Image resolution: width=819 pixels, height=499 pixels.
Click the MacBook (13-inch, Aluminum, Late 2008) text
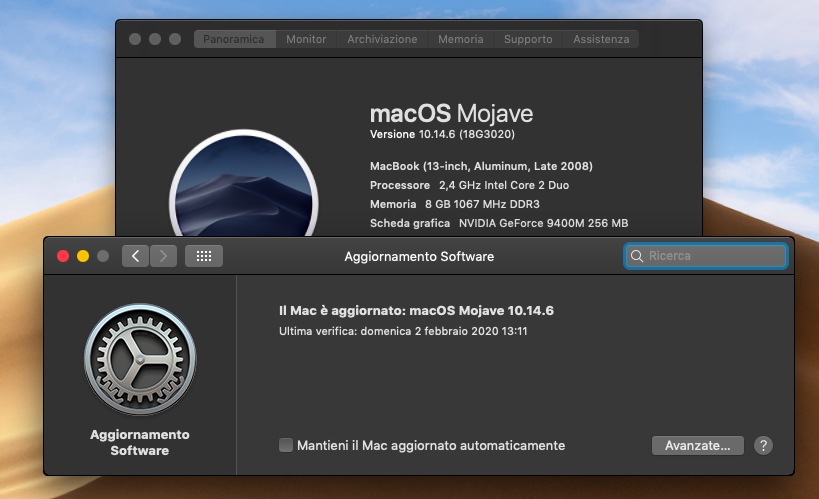pos(481,166)
